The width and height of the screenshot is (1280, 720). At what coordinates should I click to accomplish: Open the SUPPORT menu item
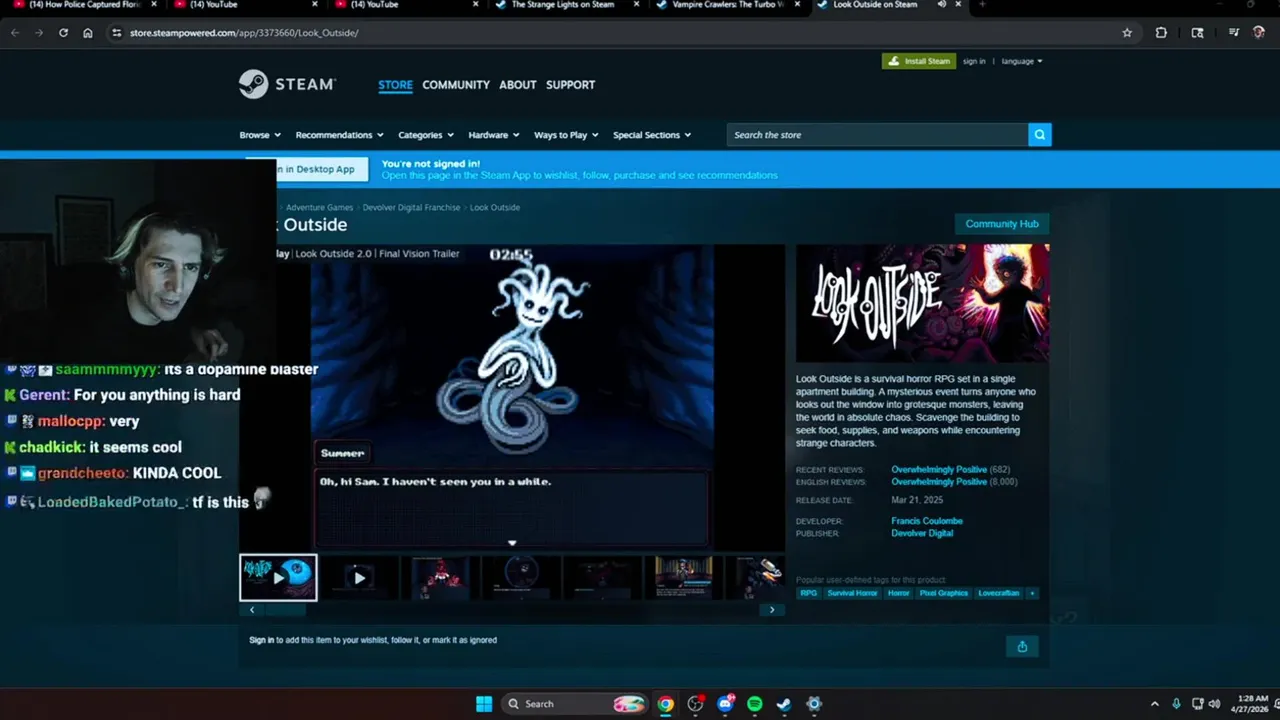coord(571,85)
